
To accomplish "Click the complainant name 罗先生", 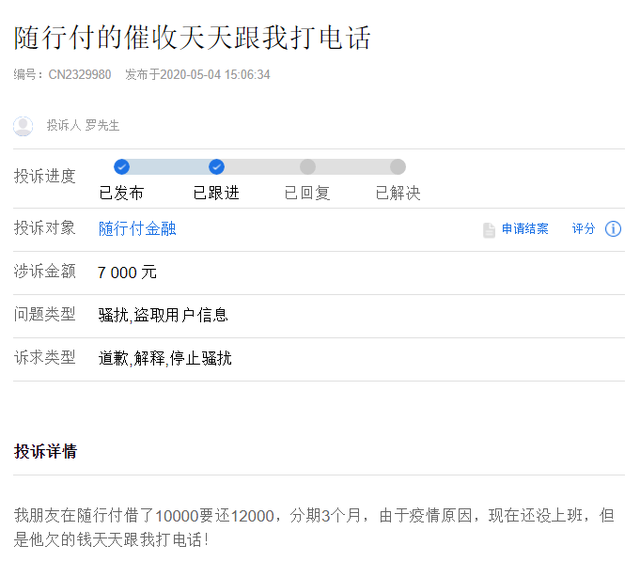I will (102, 125).
